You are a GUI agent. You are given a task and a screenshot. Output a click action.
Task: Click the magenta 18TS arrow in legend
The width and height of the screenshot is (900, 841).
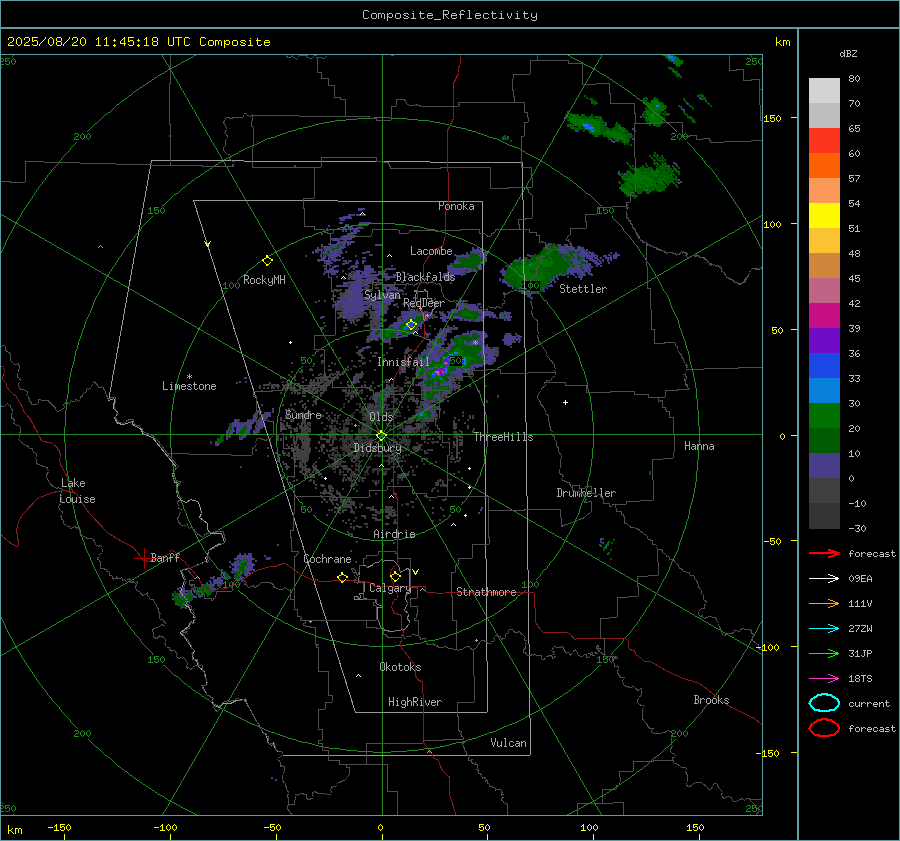click(824, 679)
